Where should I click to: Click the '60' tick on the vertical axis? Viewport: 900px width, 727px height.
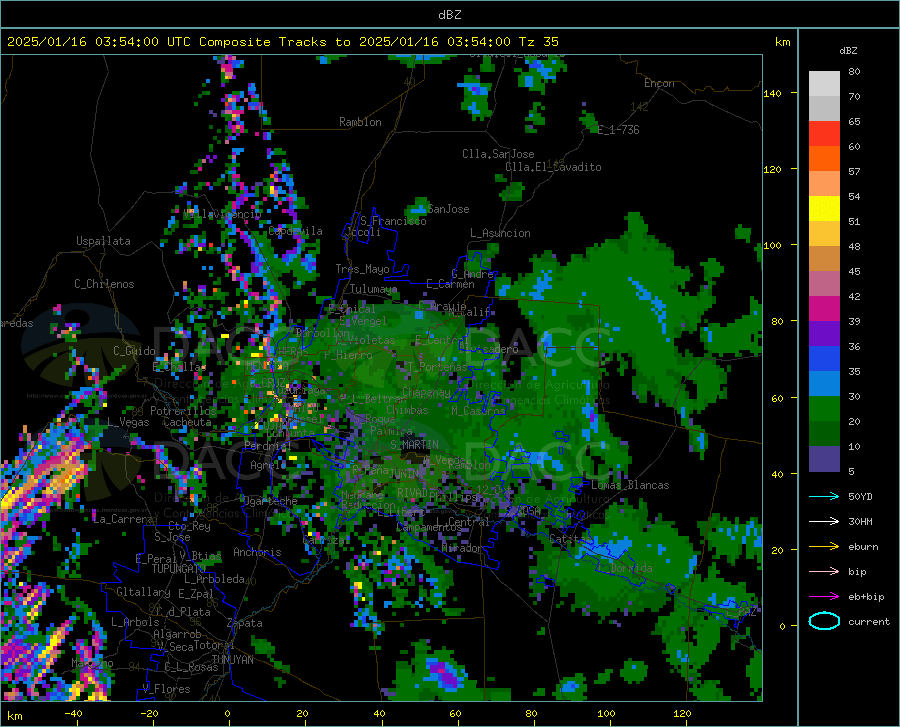click(777, 398)
